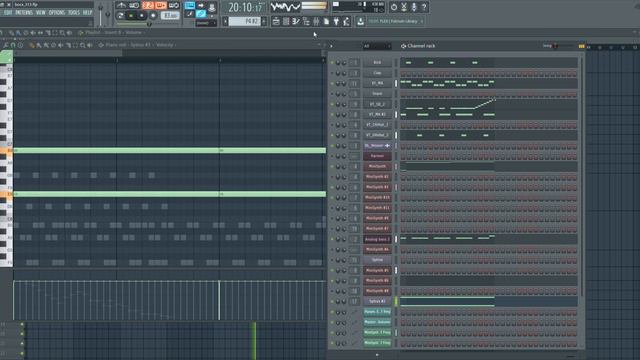This screenshot has height=360, width=640.
Task: Toggle the 3-2-1 countdown before recording
Action: pos(148,5)
